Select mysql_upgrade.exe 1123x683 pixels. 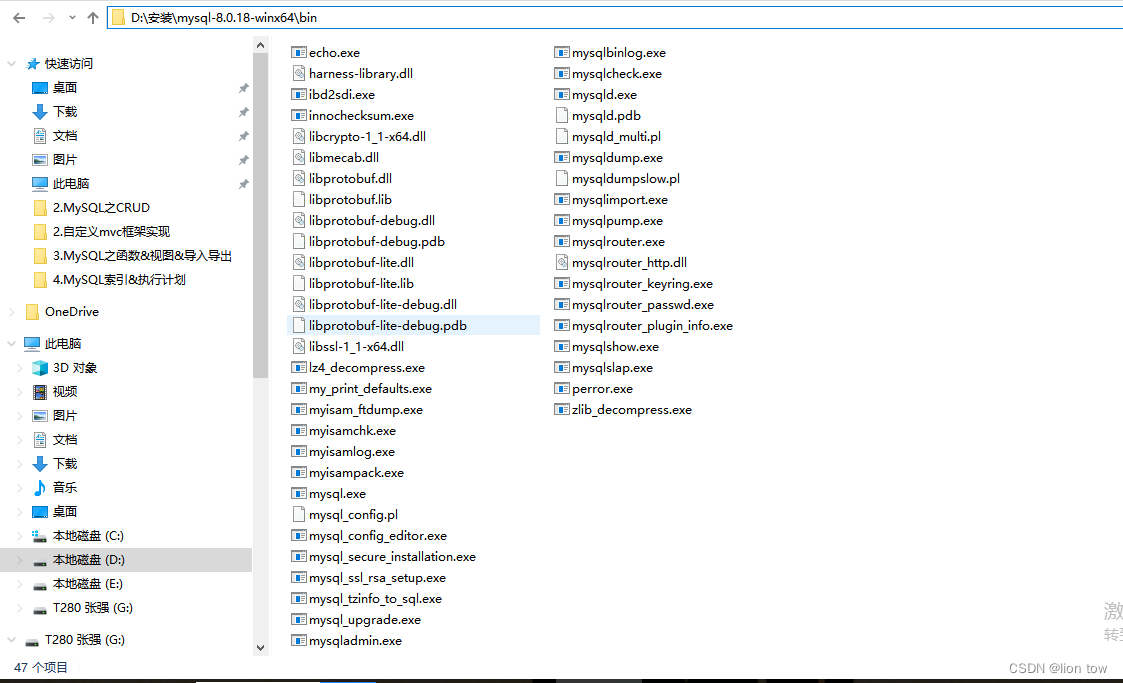pyautogui.click(x=365, y=619)
